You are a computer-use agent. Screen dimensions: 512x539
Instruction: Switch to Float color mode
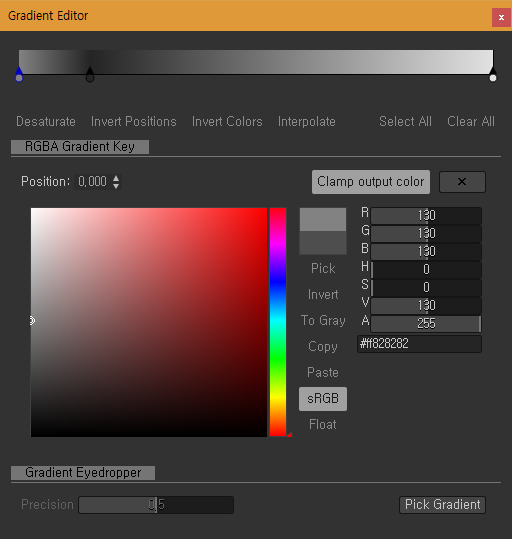(x=323, y=425)
